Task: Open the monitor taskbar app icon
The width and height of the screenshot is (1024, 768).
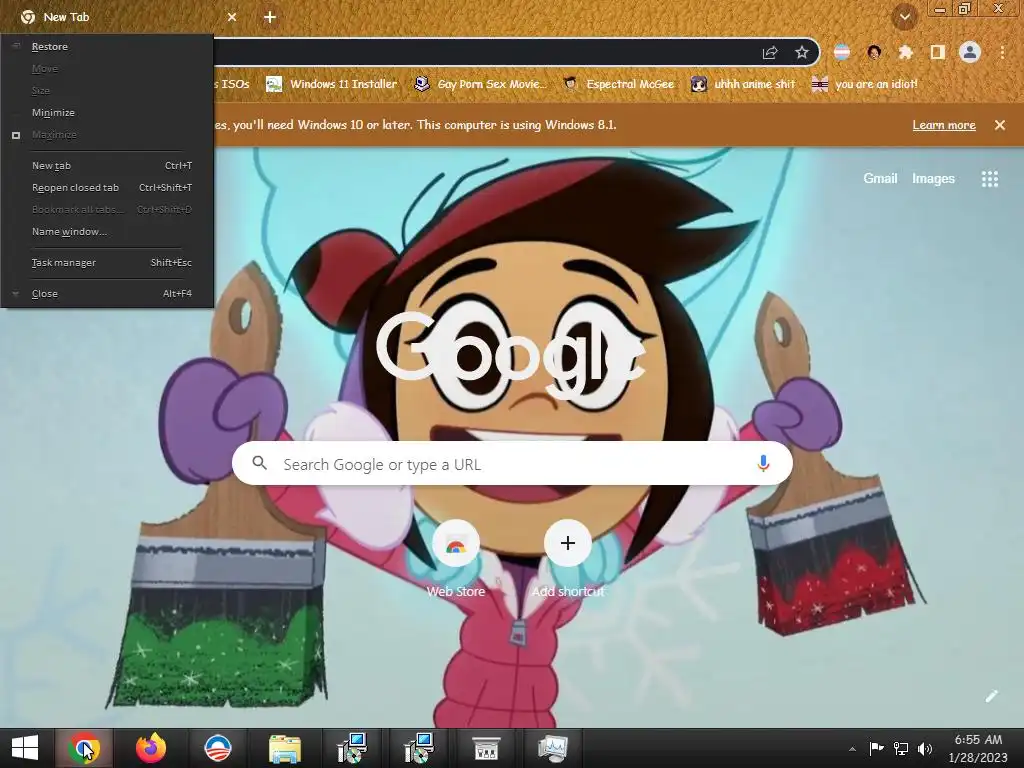Action: [x=552, y=748]
